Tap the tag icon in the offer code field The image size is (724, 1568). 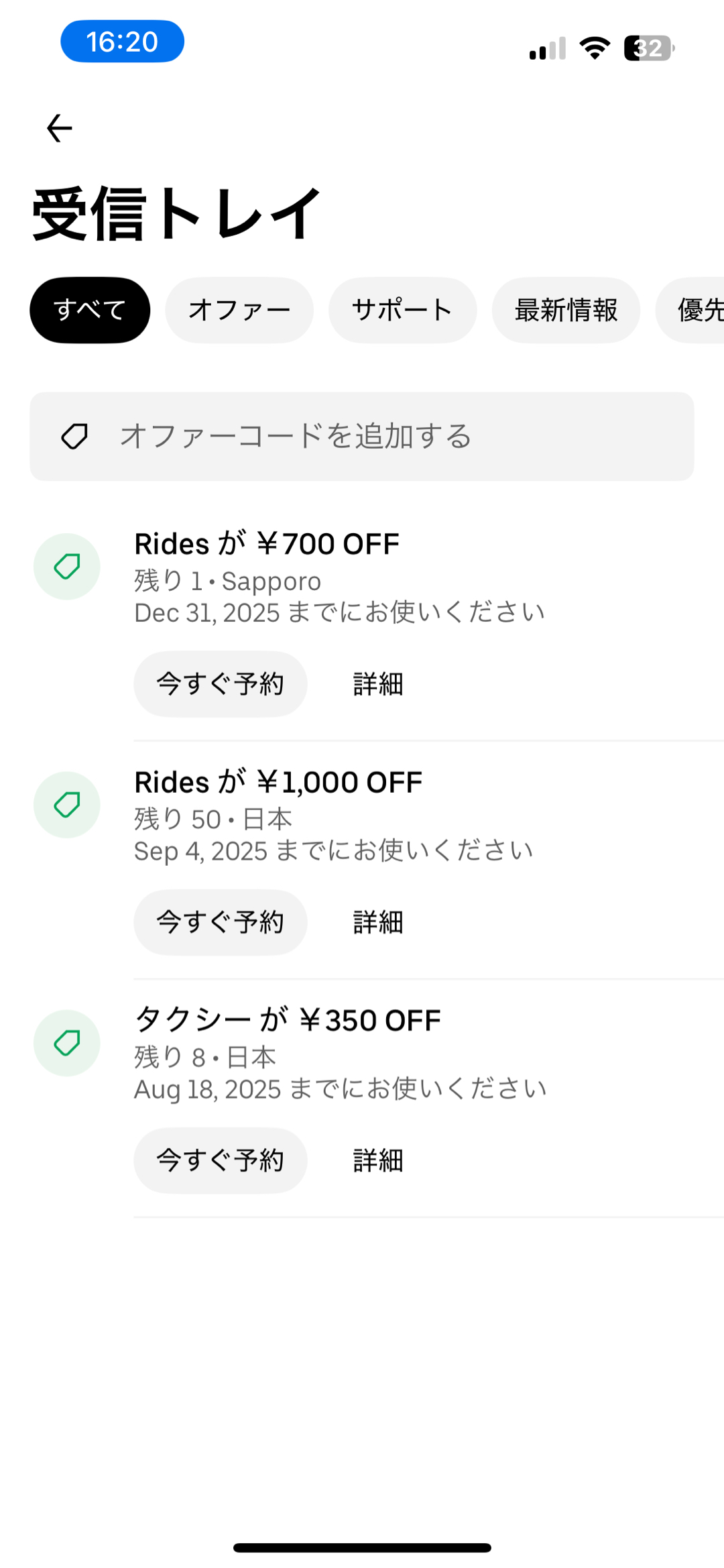74,437
